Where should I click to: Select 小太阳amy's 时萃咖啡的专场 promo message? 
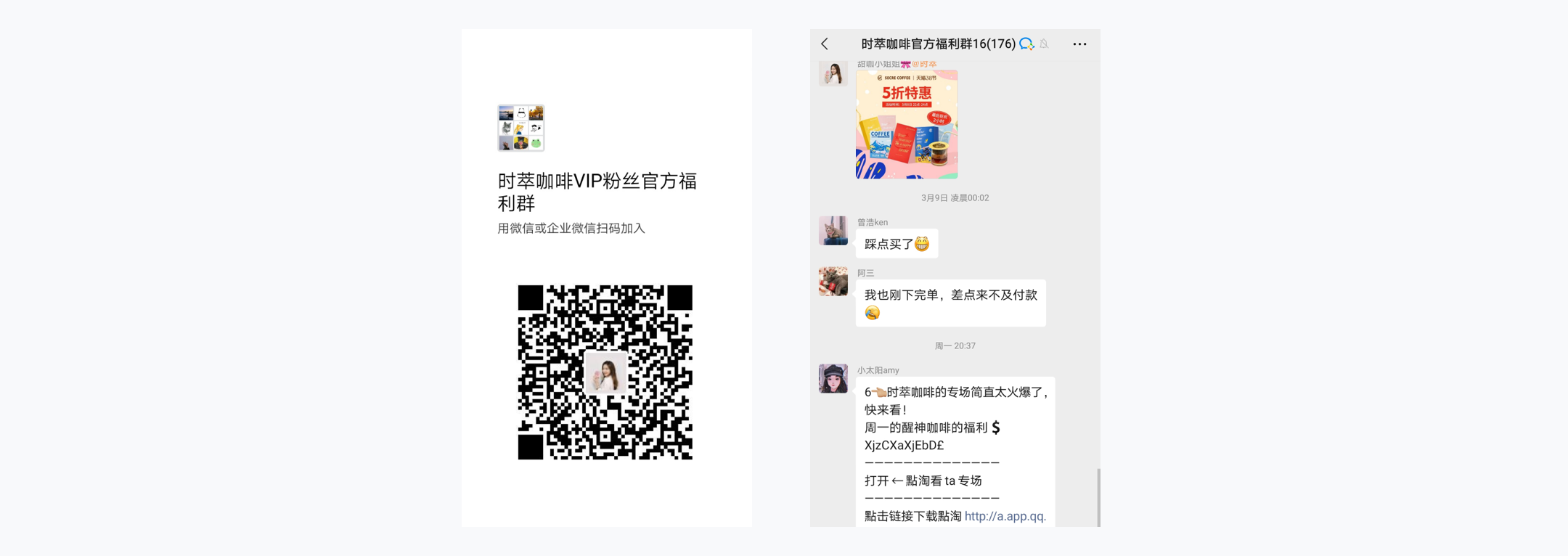pos(955,453)
